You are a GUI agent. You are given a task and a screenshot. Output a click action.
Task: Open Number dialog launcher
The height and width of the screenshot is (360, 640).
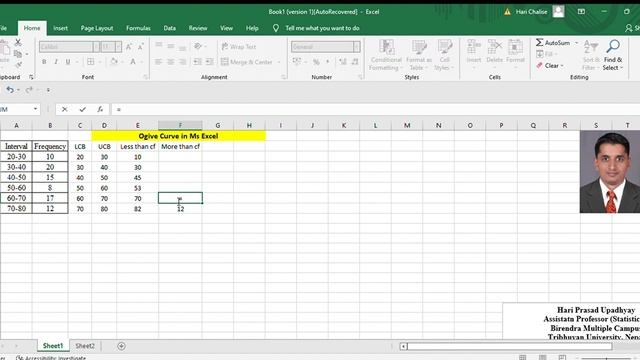click(x=360, y=77)
